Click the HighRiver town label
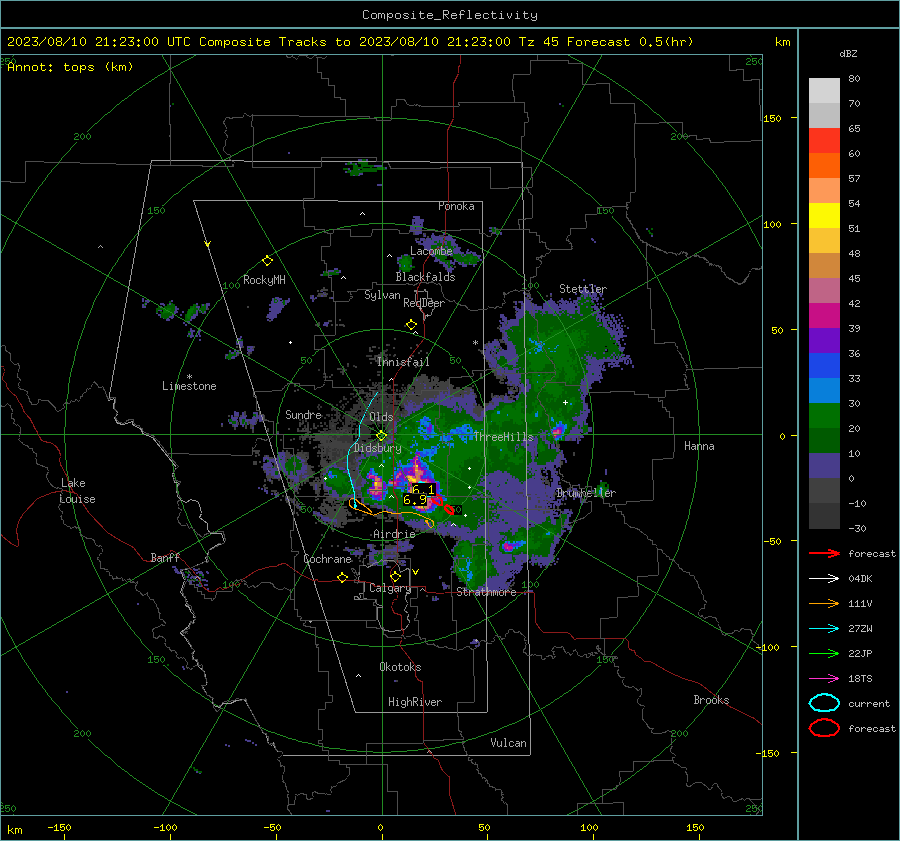This screenshot has width=900, height=841. click(x=415, y=702)
